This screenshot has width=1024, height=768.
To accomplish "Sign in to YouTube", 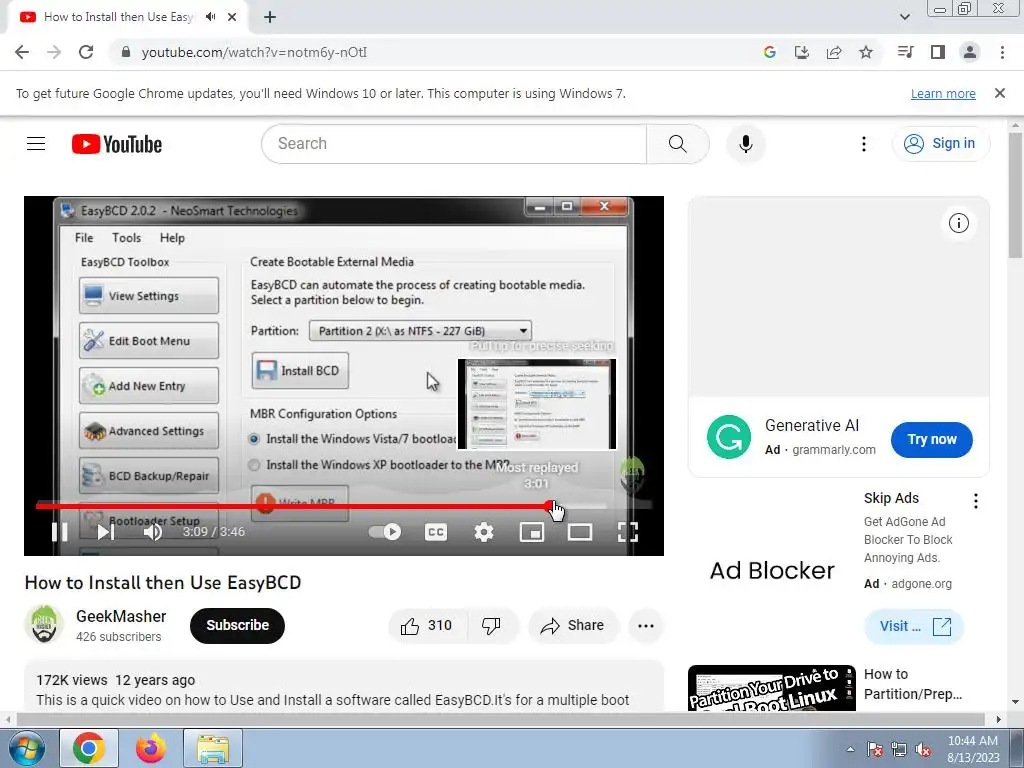I will pyautogui.click(x=941, y=144).
